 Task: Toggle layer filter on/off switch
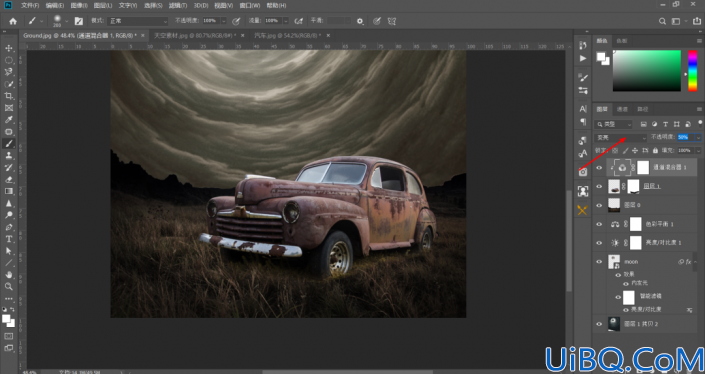(700, 123)
